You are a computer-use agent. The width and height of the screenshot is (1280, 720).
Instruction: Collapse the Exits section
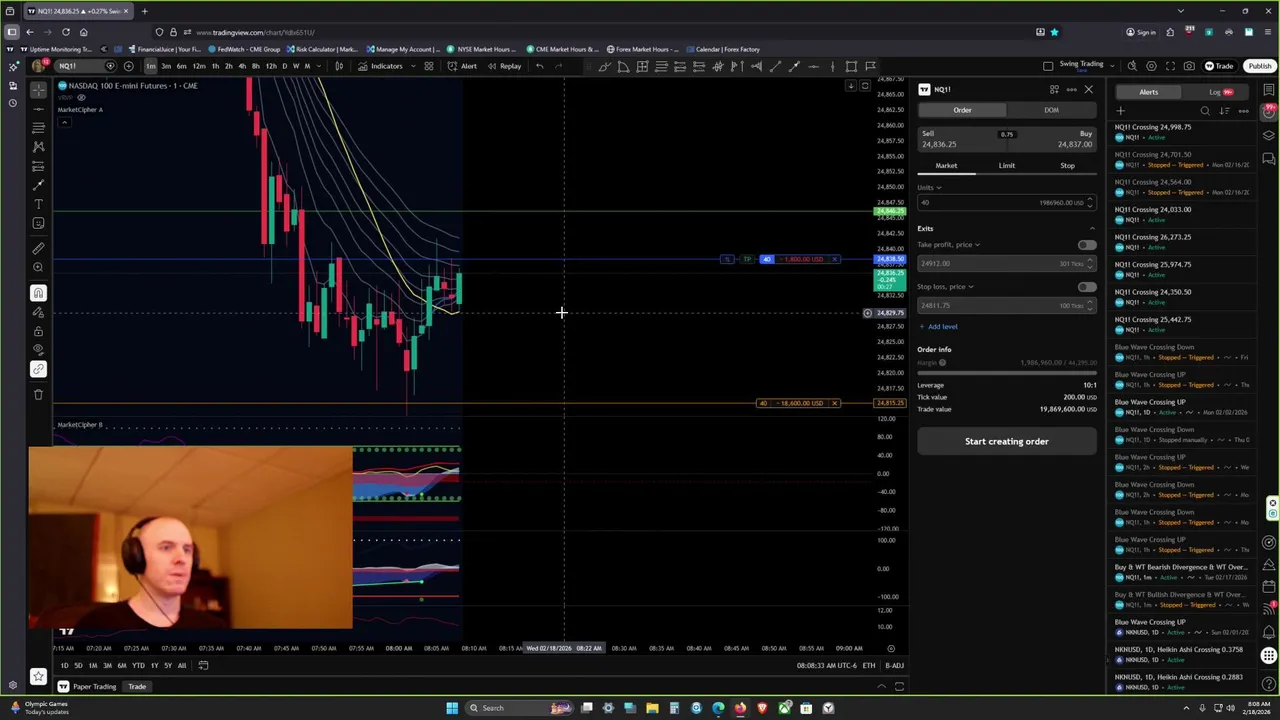(1091, 229)
